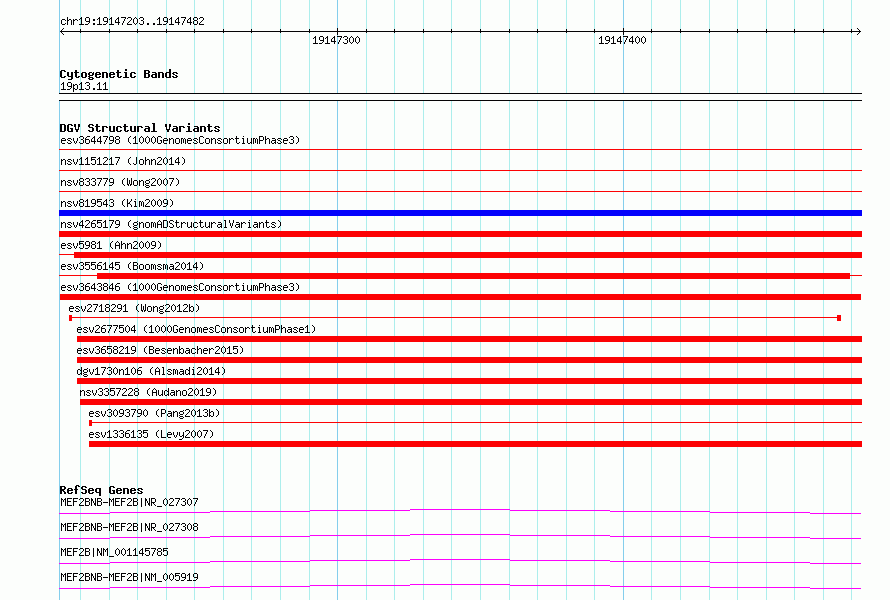
Task: Click the red bar under esv2677504
Action: [x=469, y=339]
